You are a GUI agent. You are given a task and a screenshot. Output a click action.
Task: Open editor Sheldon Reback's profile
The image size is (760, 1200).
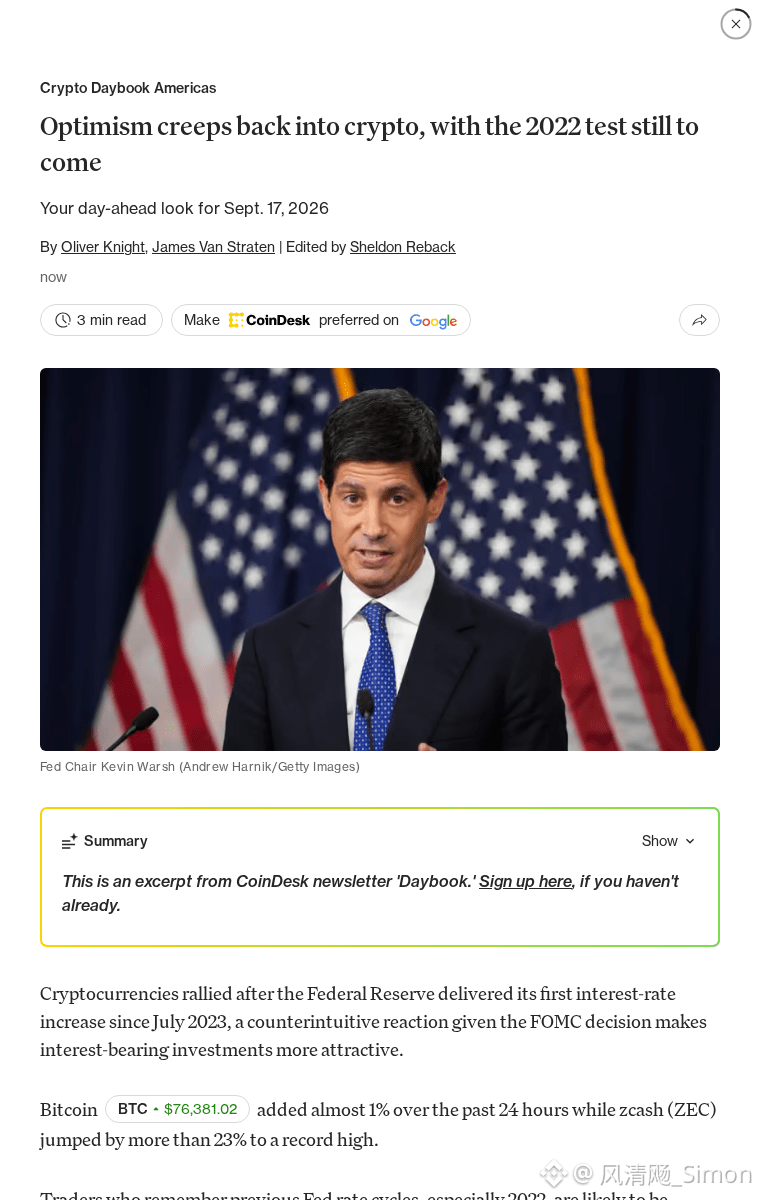pos(403,247)
